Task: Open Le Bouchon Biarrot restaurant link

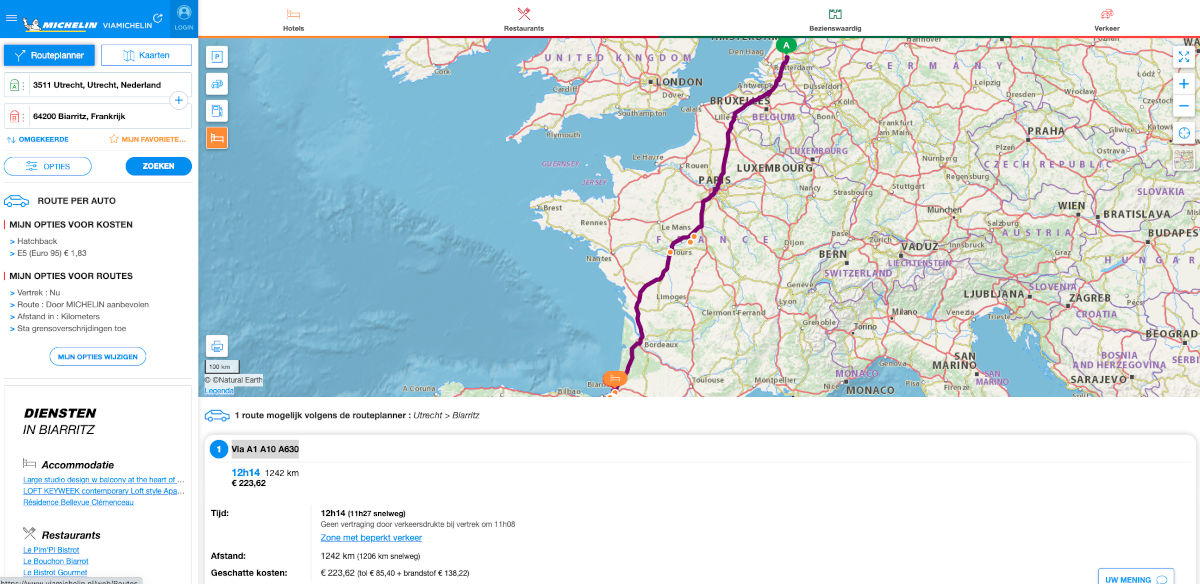Action: point(56,561)
